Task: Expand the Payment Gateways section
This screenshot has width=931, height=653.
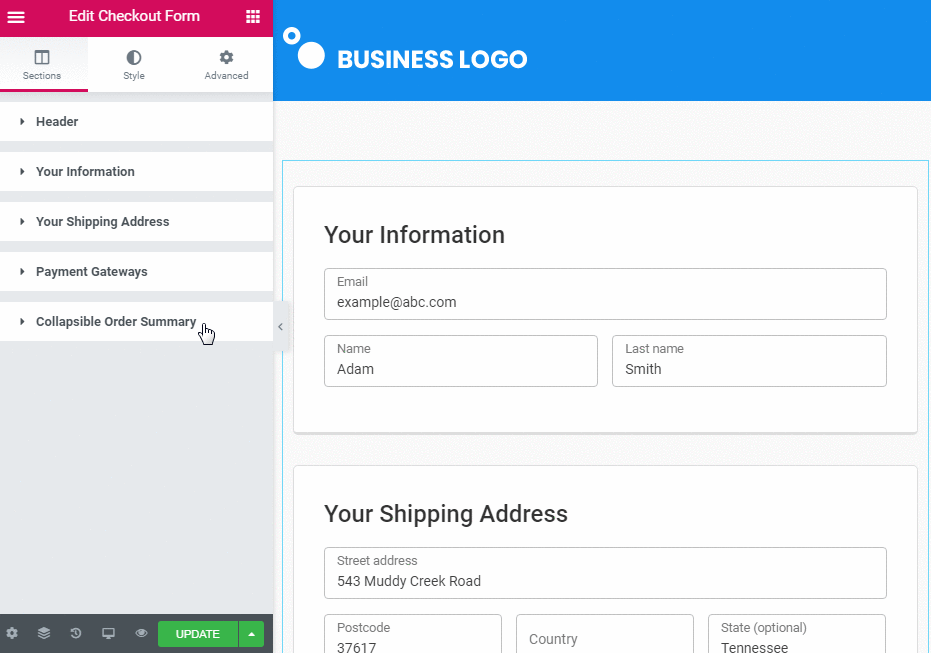Action: point(137,271)
